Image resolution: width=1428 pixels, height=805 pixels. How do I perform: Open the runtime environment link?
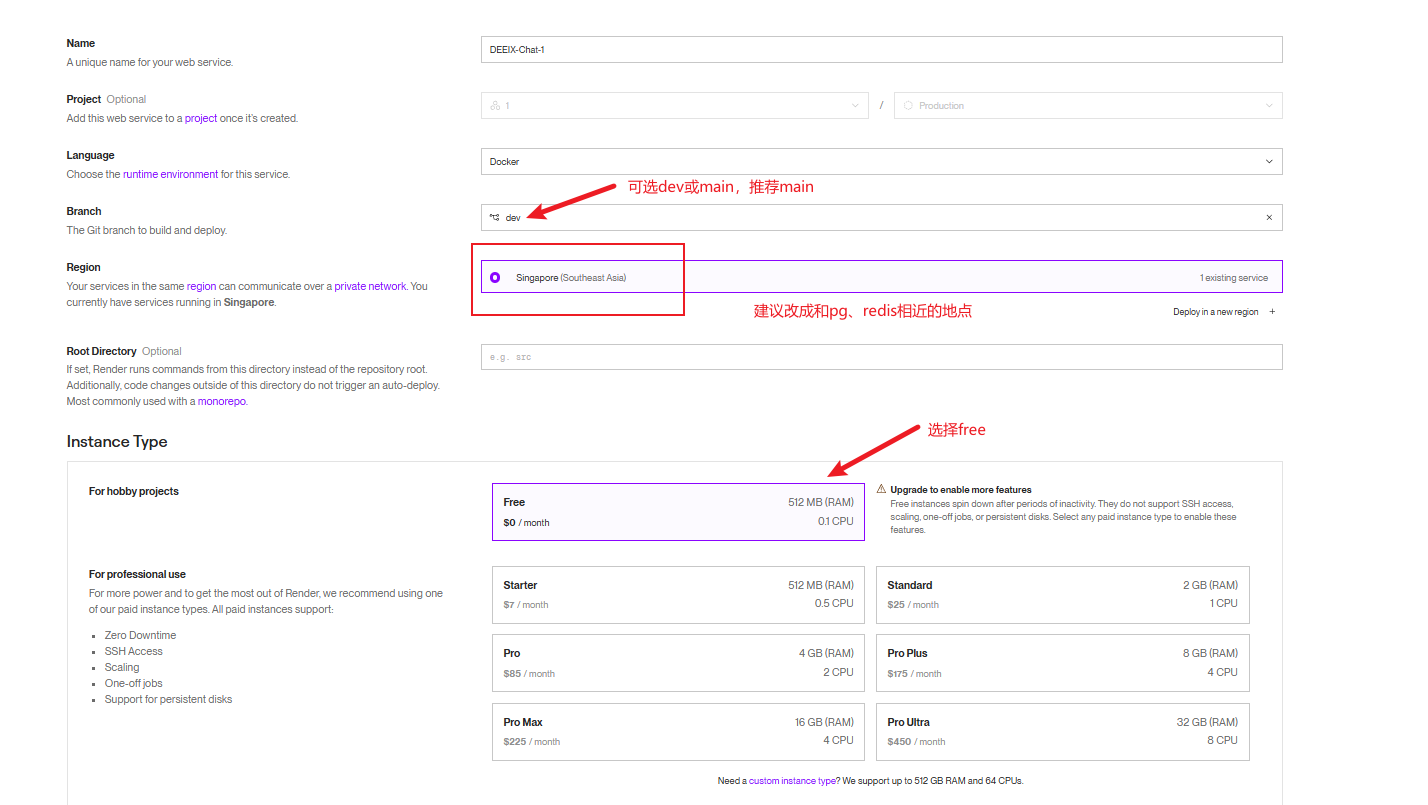(x=170, y=174)
